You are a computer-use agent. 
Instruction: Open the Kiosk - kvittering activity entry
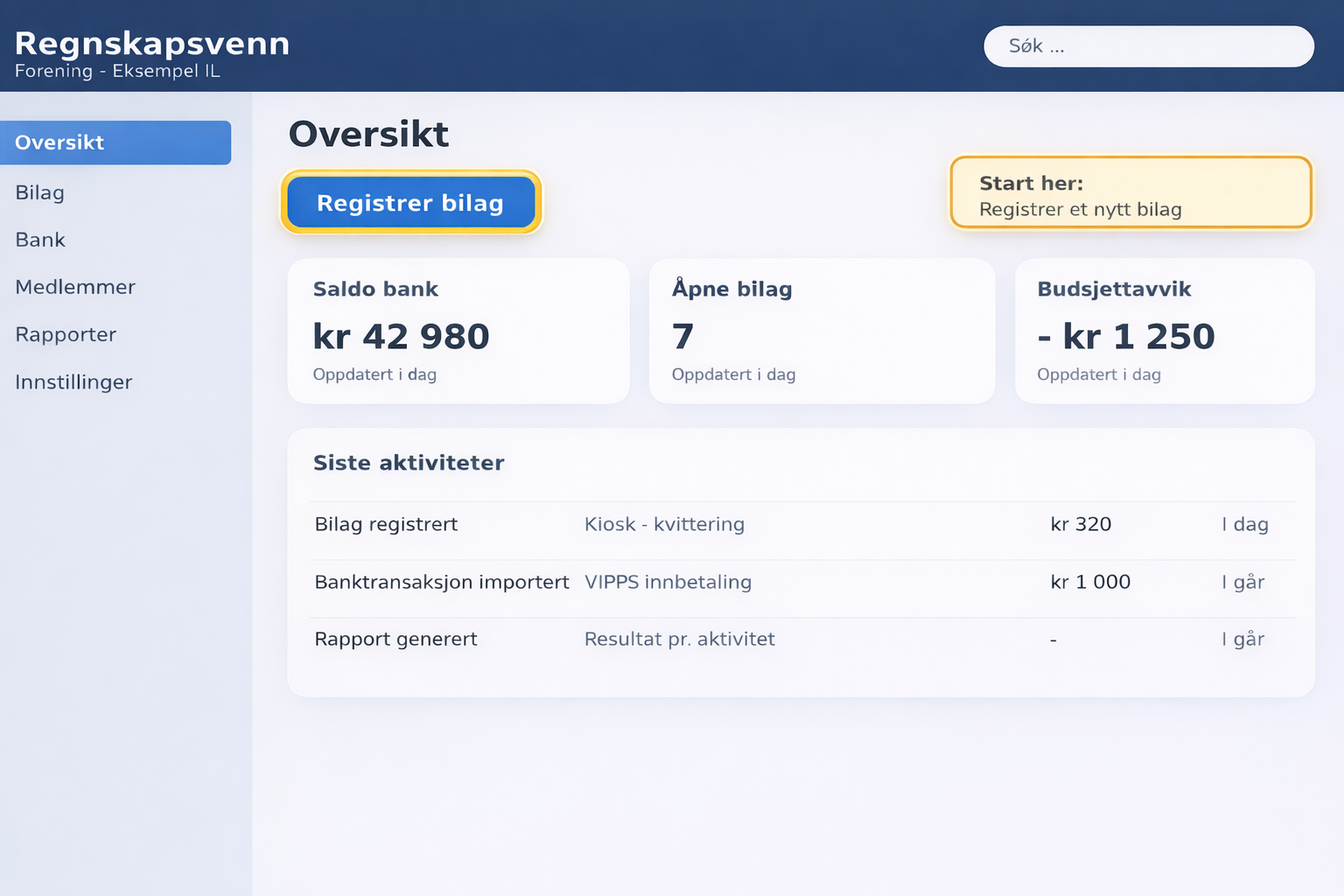tap(665, 524)
